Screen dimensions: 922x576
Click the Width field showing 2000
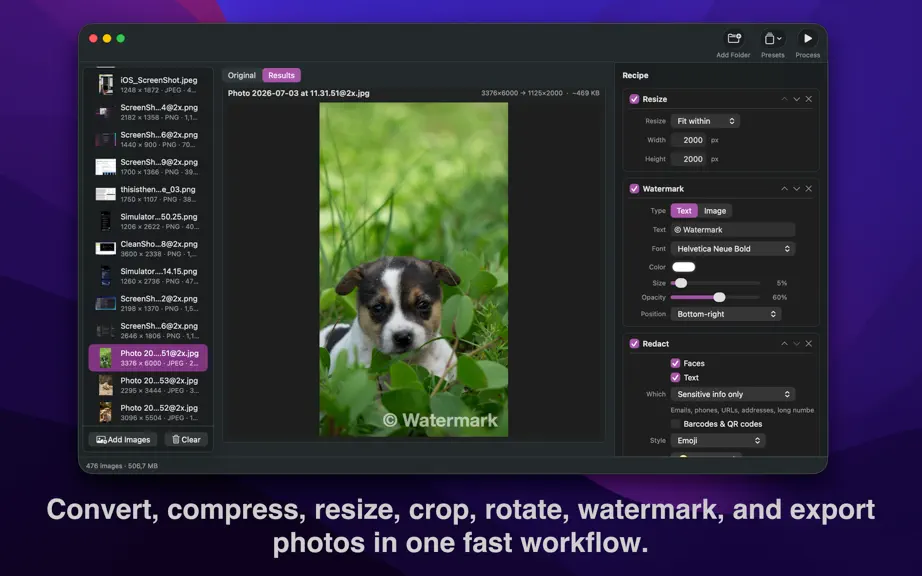pyautogui.click(x=689, y=140)
